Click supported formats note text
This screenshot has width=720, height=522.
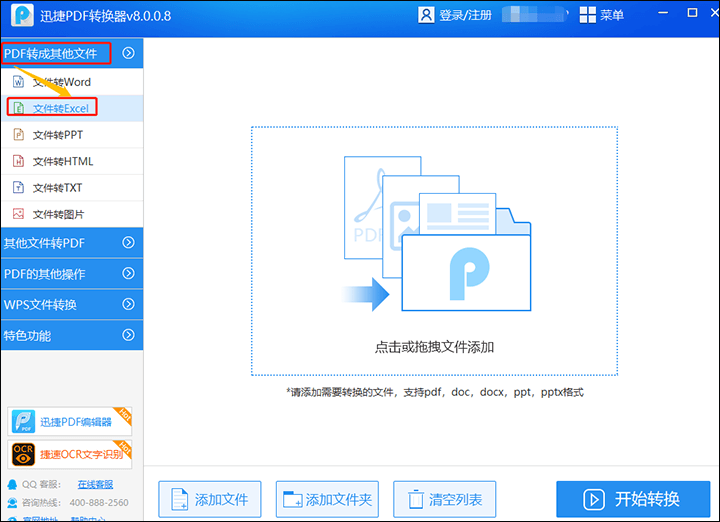pyautogui.click(x=435, y=393)
